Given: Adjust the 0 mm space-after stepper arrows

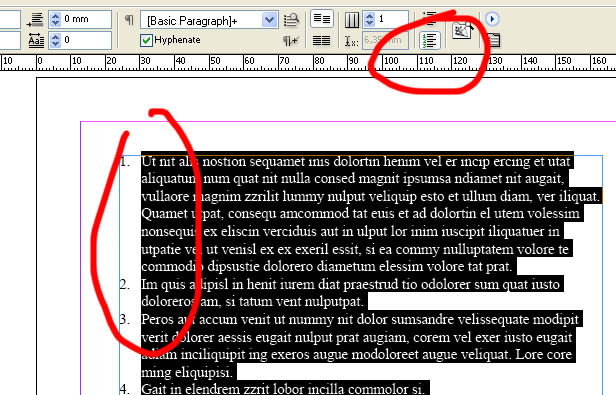Looking at the screenshot, I should click(x=55, y=19).
